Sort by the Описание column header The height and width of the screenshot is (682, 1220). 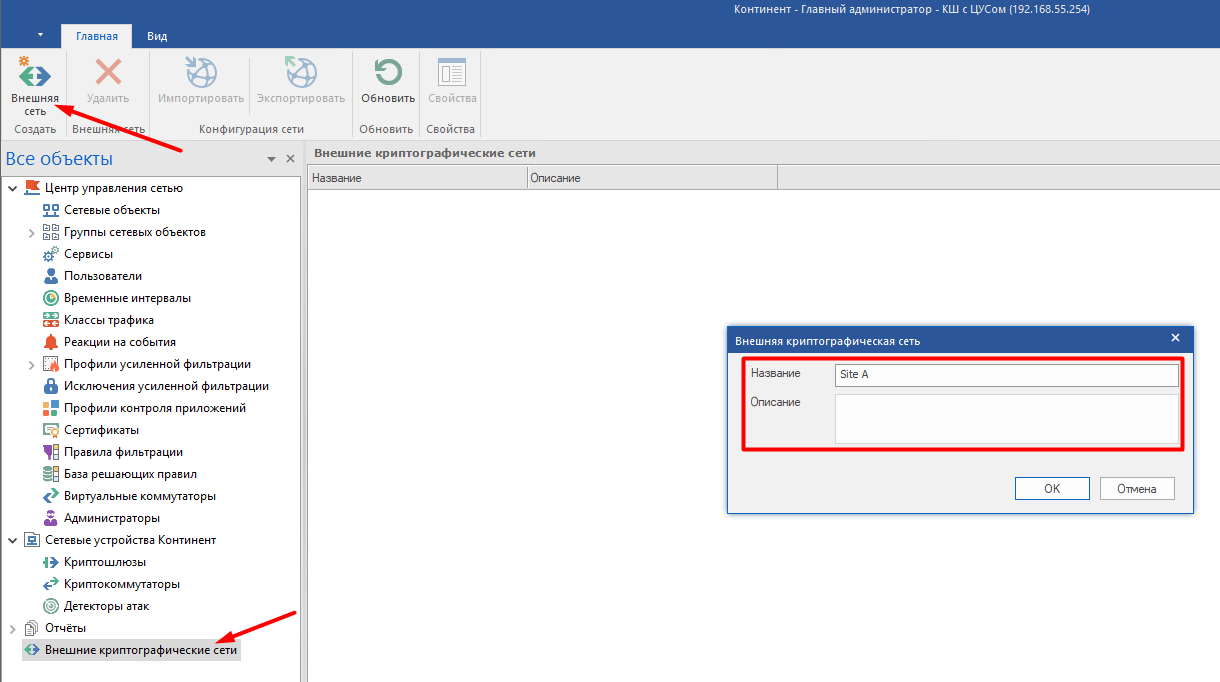(x=653, y=178)
